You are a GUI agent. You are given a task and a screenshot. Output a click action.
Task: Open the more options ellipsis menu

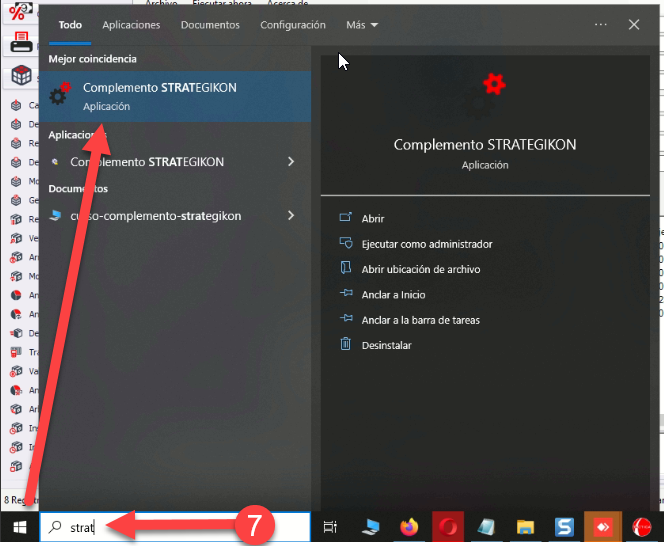(x=600, y=25)
